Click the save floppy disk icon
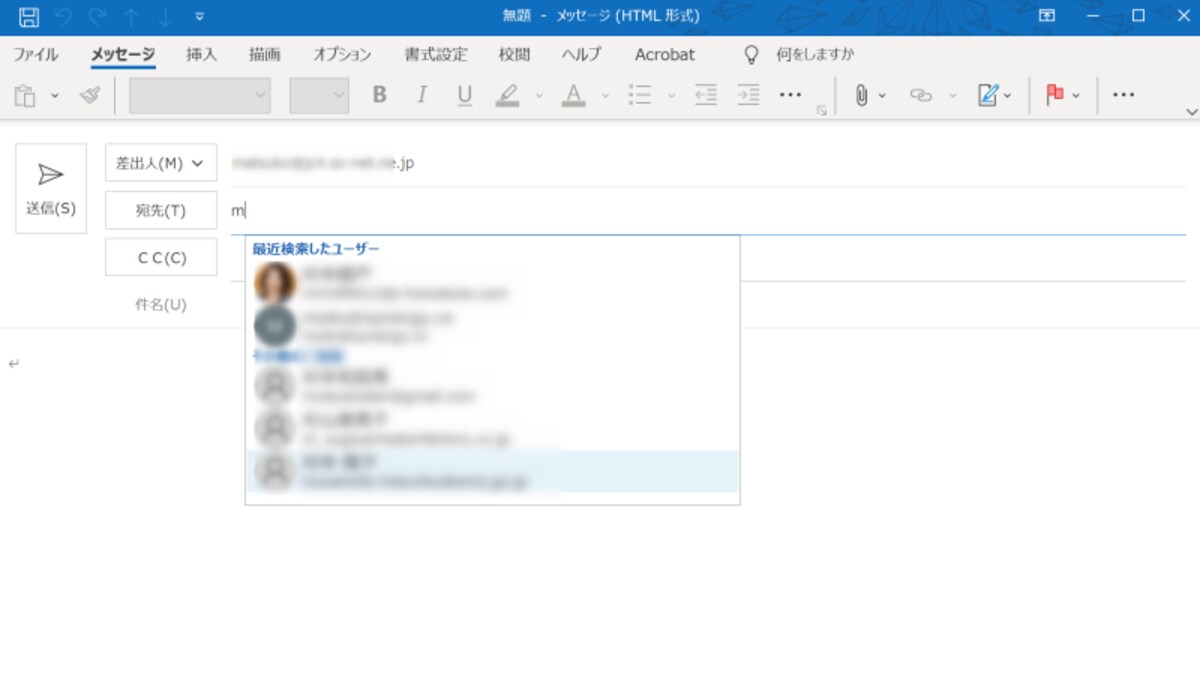The height and width of the screenshot is (683, 1200). (x=29, y=16)
